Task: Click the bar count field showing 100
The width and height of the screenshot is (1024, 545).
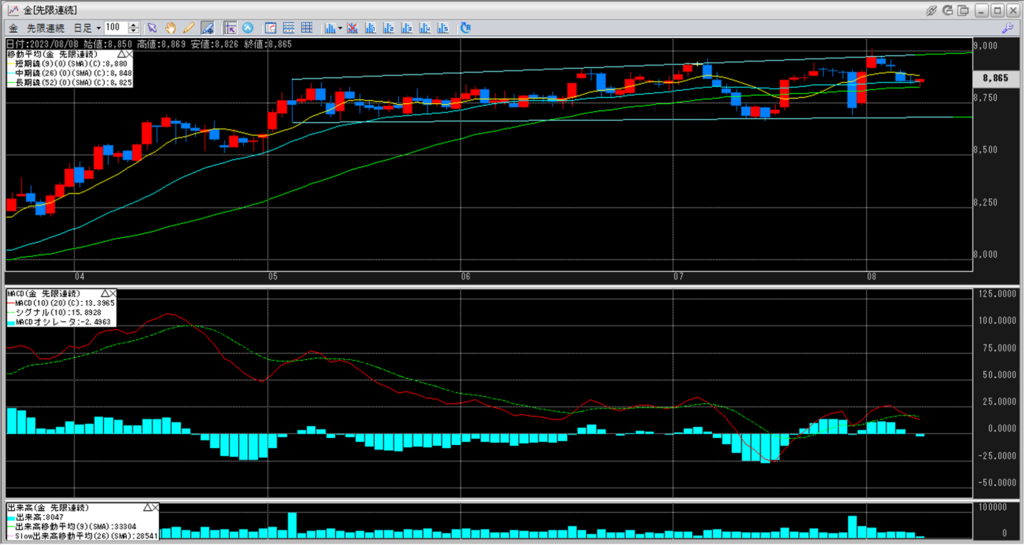Action: pyautogui.click(x=114, y=27)
